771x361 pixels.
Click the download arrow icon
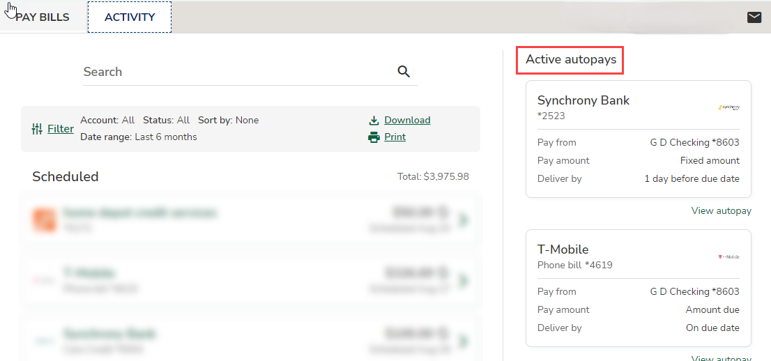point(374,120)
